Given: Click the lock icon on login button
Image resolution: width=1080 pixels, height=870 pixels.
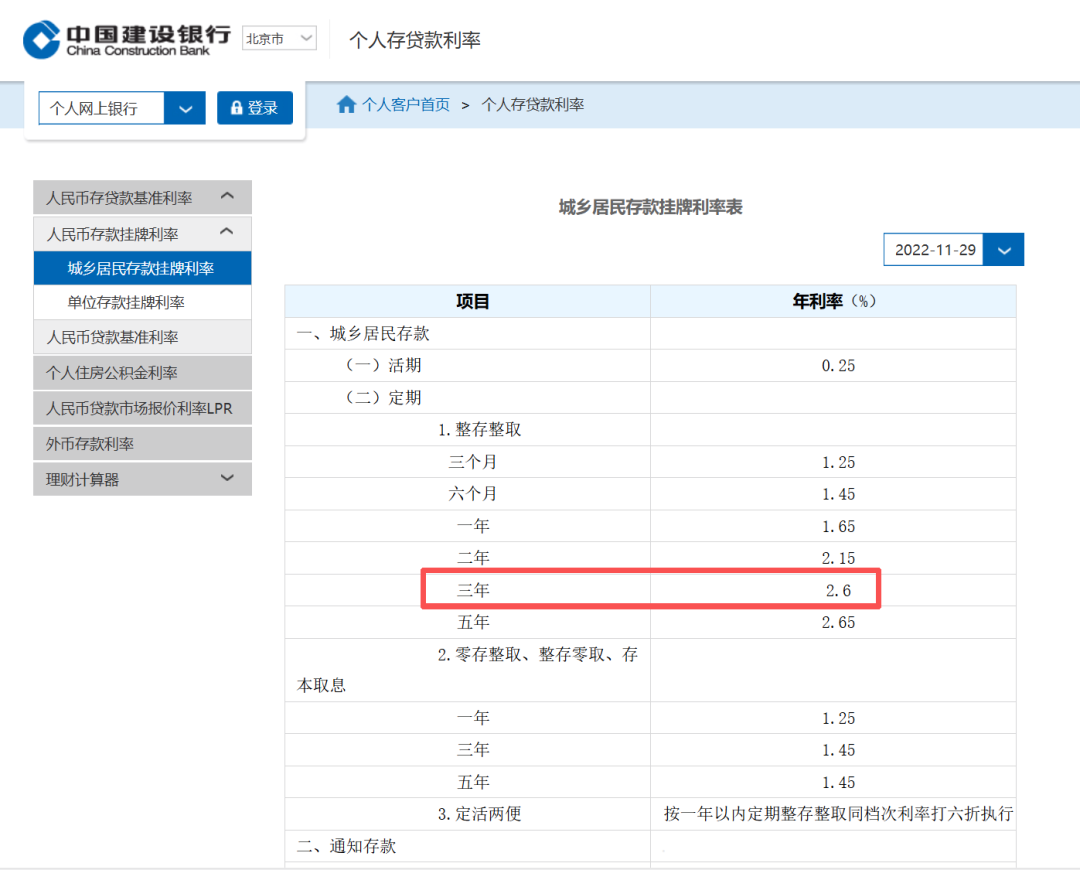Looking at the screenshot, I should click(237, 108).
